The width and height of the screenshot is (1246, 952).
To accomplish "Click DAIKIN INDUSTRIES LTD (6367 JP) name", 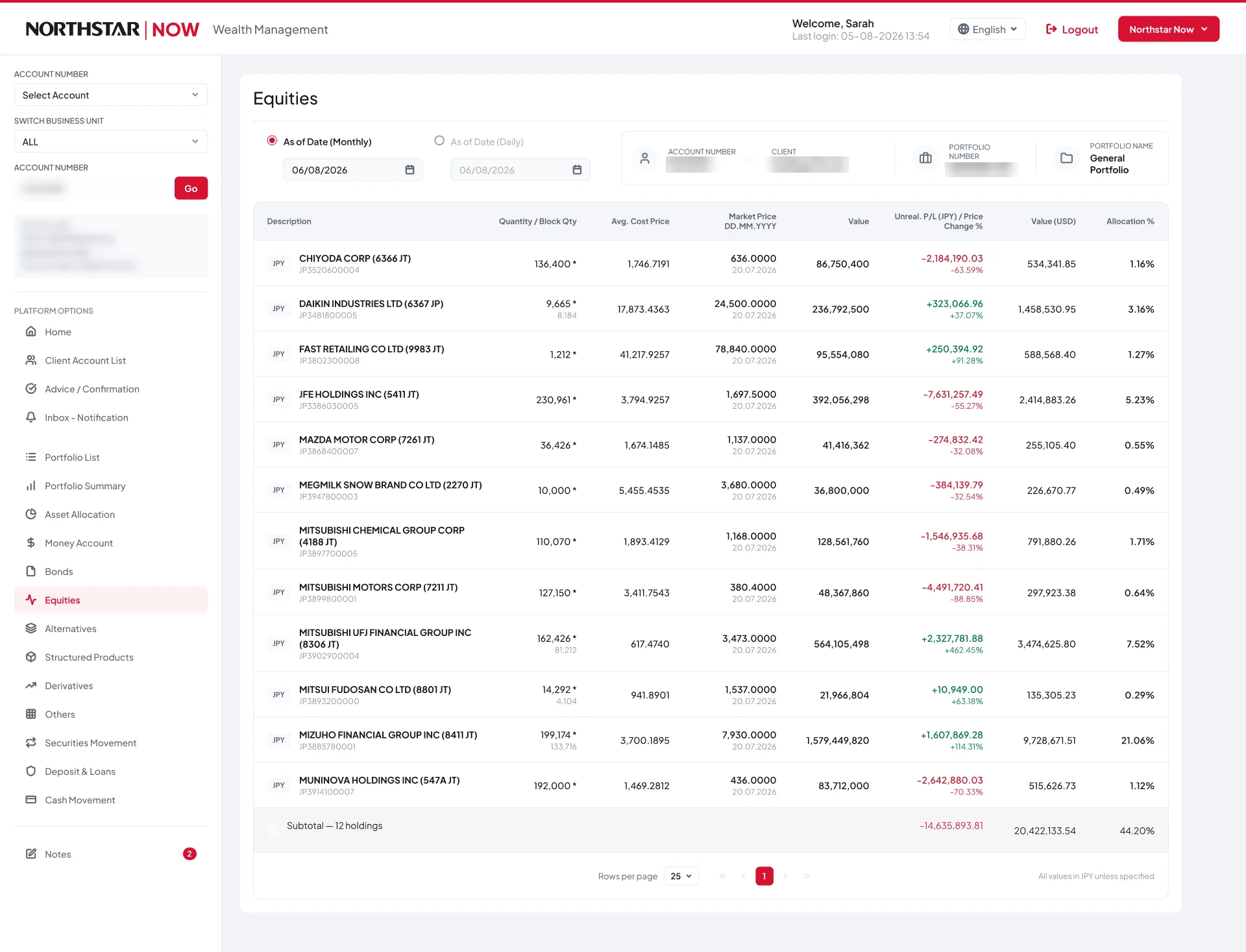I will 371,304.
